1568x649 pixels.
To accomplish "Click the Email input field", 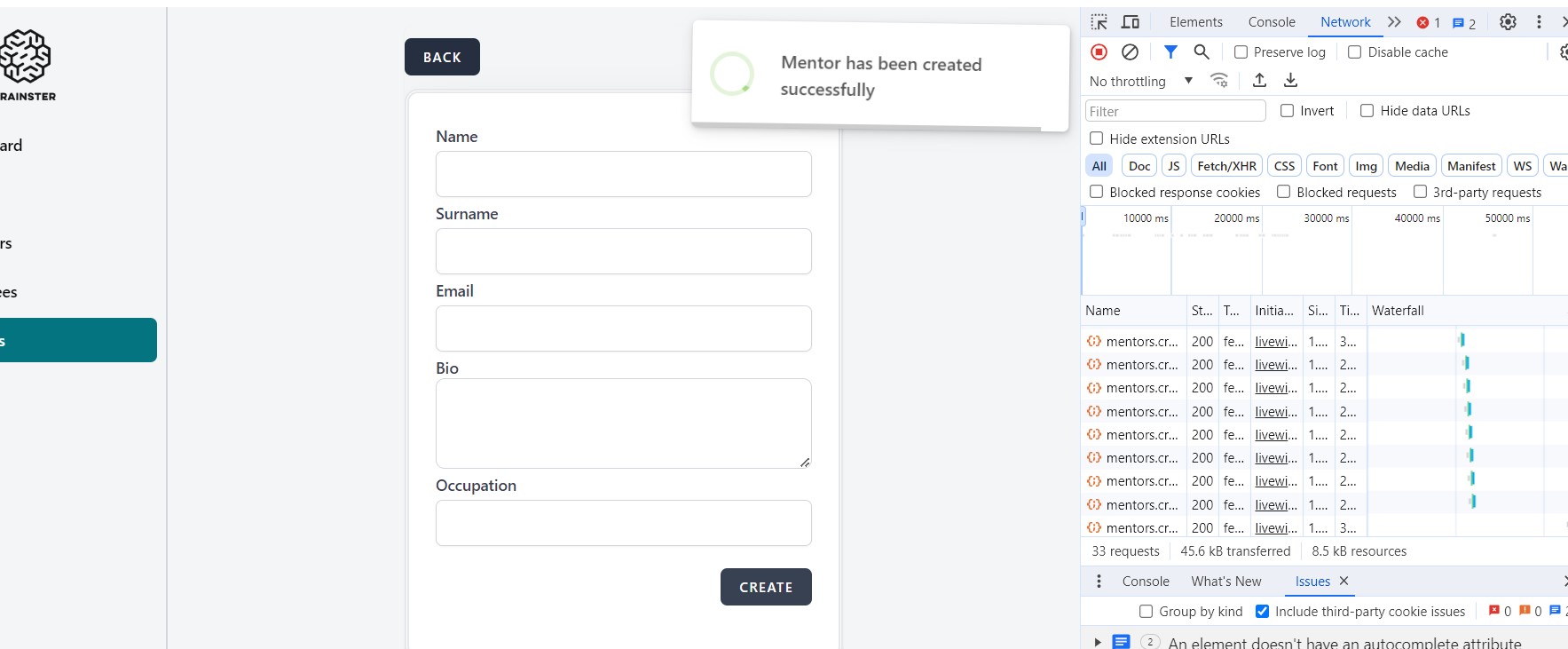I will tap(623, 328).
